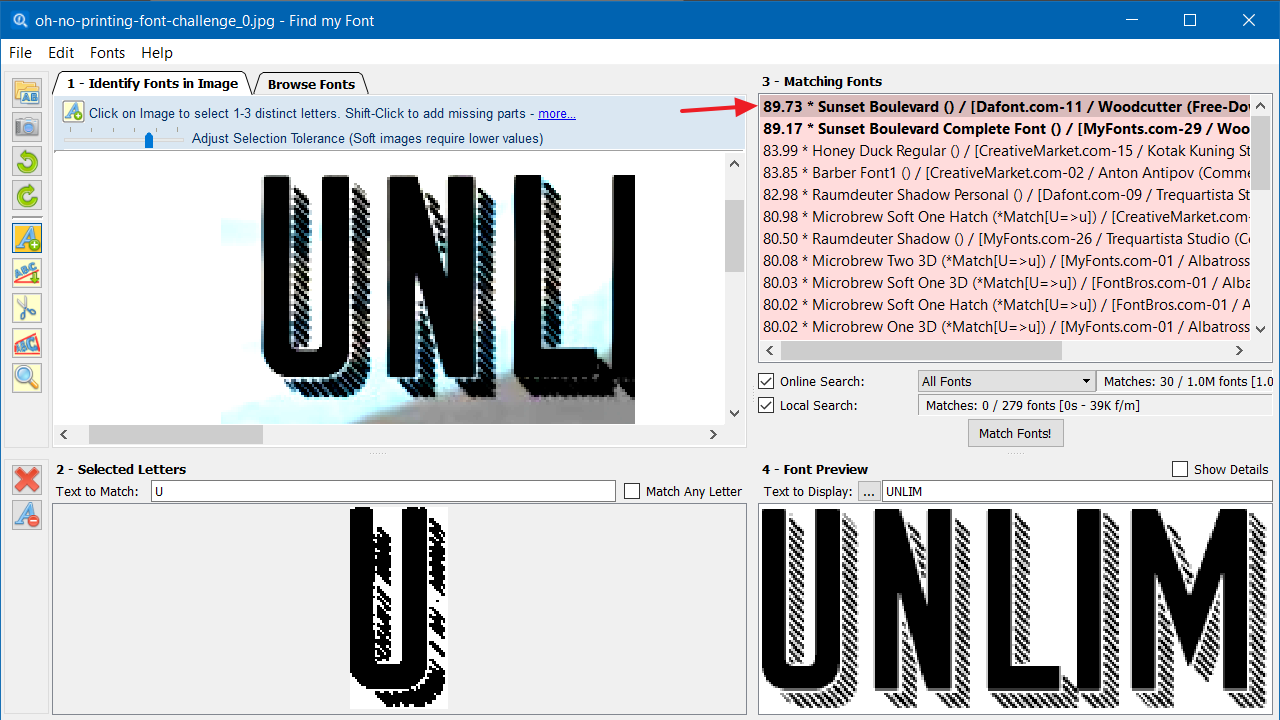Click the ellipsis button beside Text to Display
1280x720 pixels.
click(x=869, y=491)
